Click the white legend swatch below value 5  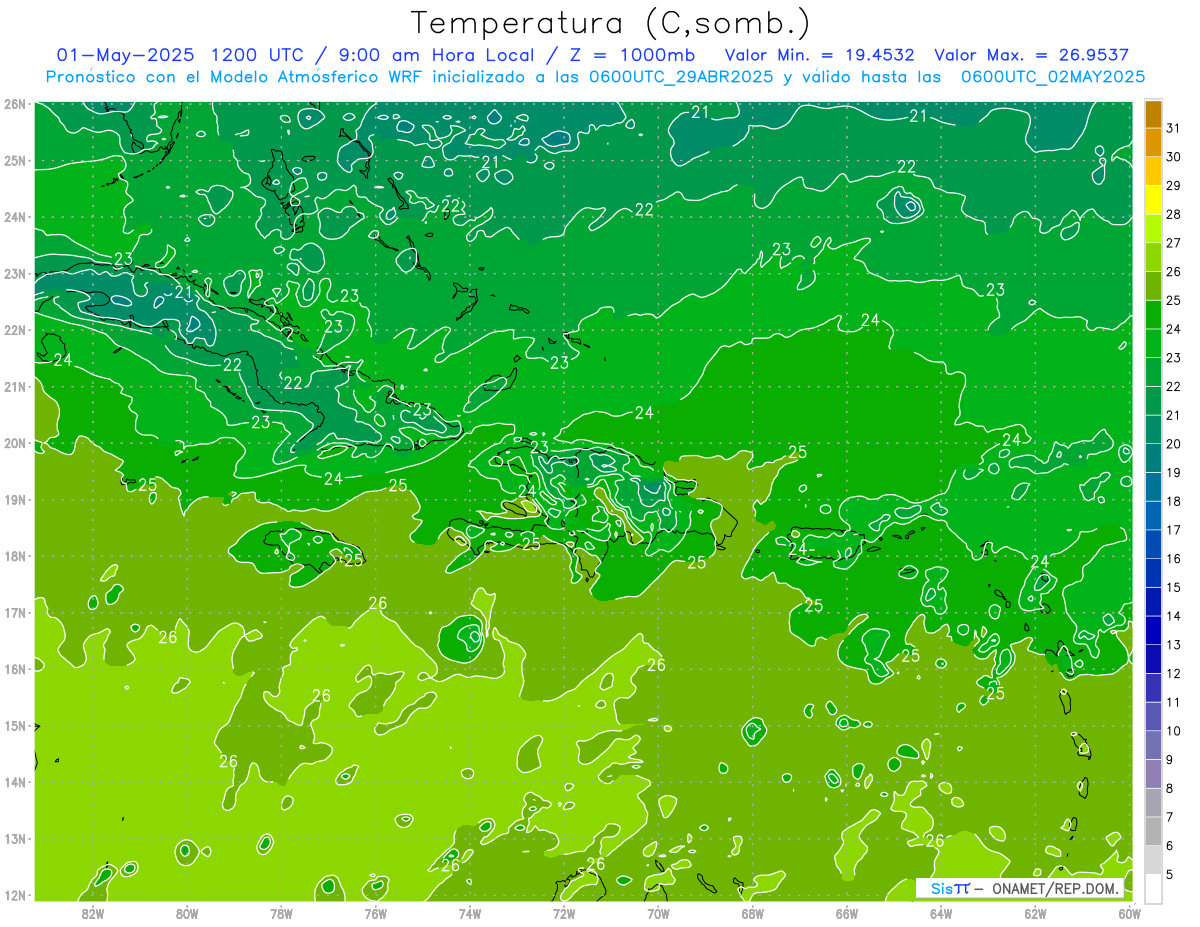(1153, 888)
